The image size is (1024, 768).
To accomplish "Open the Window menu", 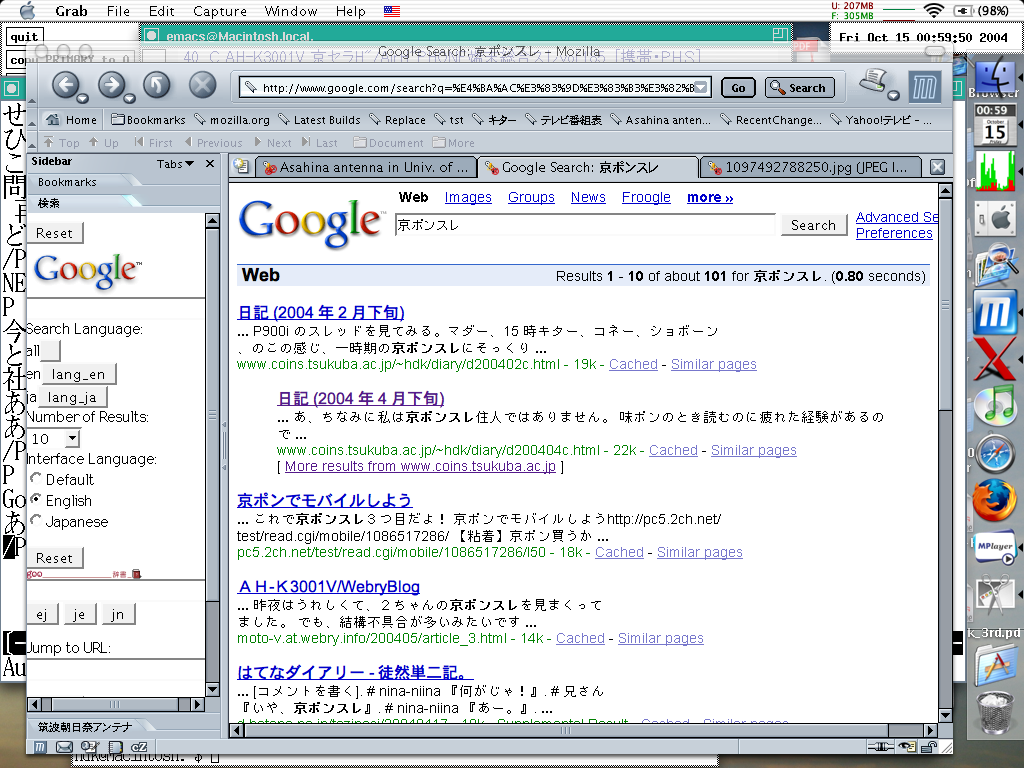I will 291,11.
